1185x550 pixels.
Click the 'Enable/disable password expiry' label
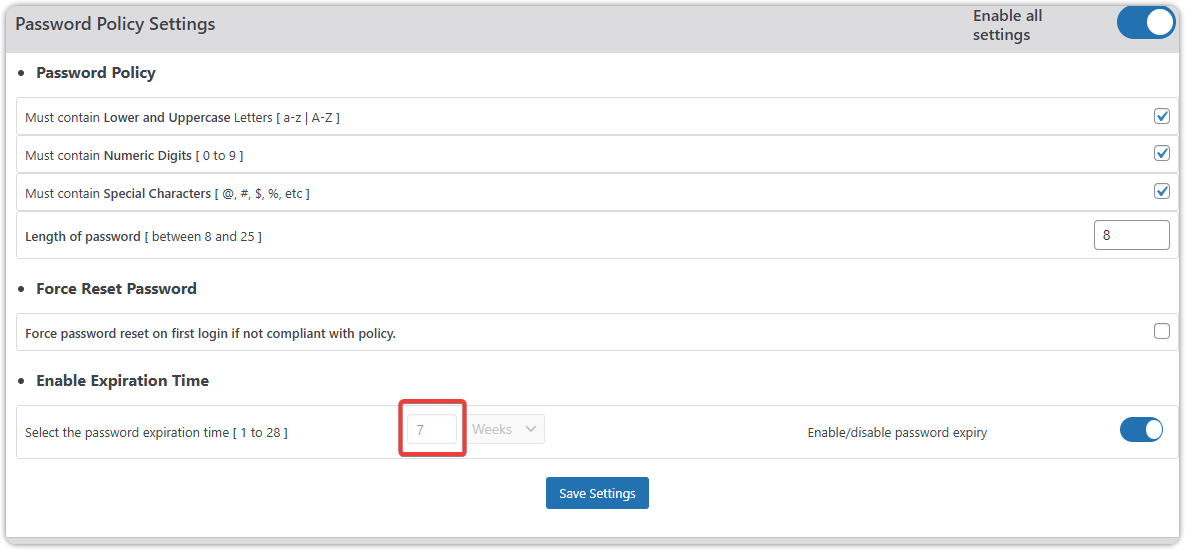[x=897, y=433]
